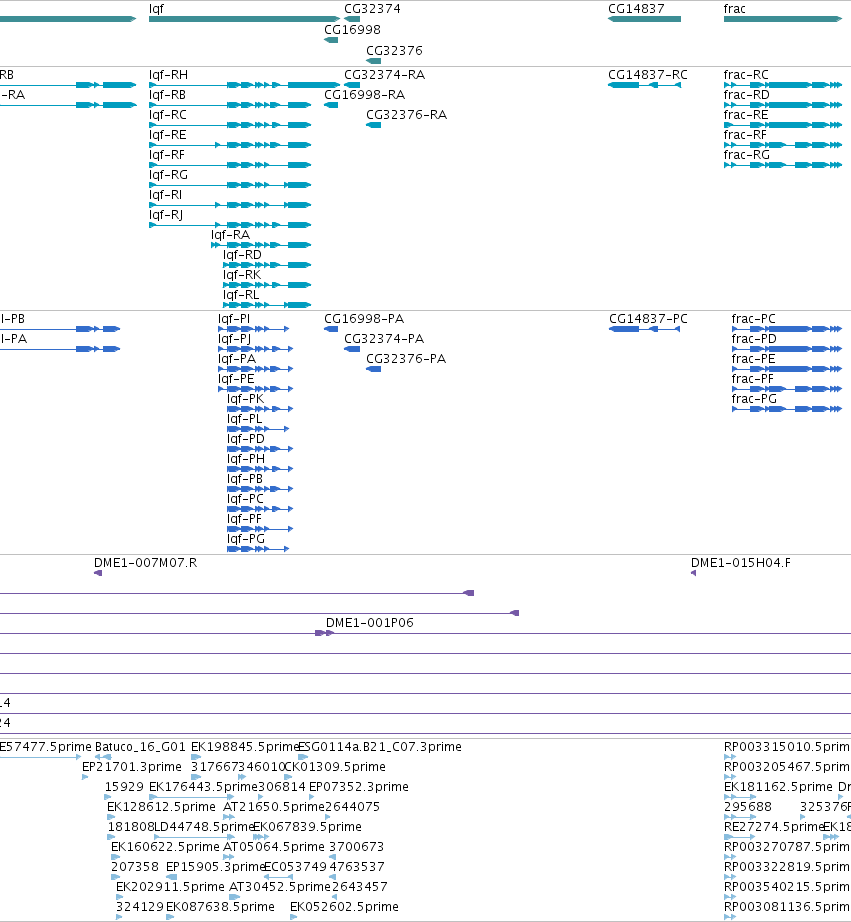Open protein lqf-PI
The height and width of the screenshot is (922, 851).
point(234,319)
